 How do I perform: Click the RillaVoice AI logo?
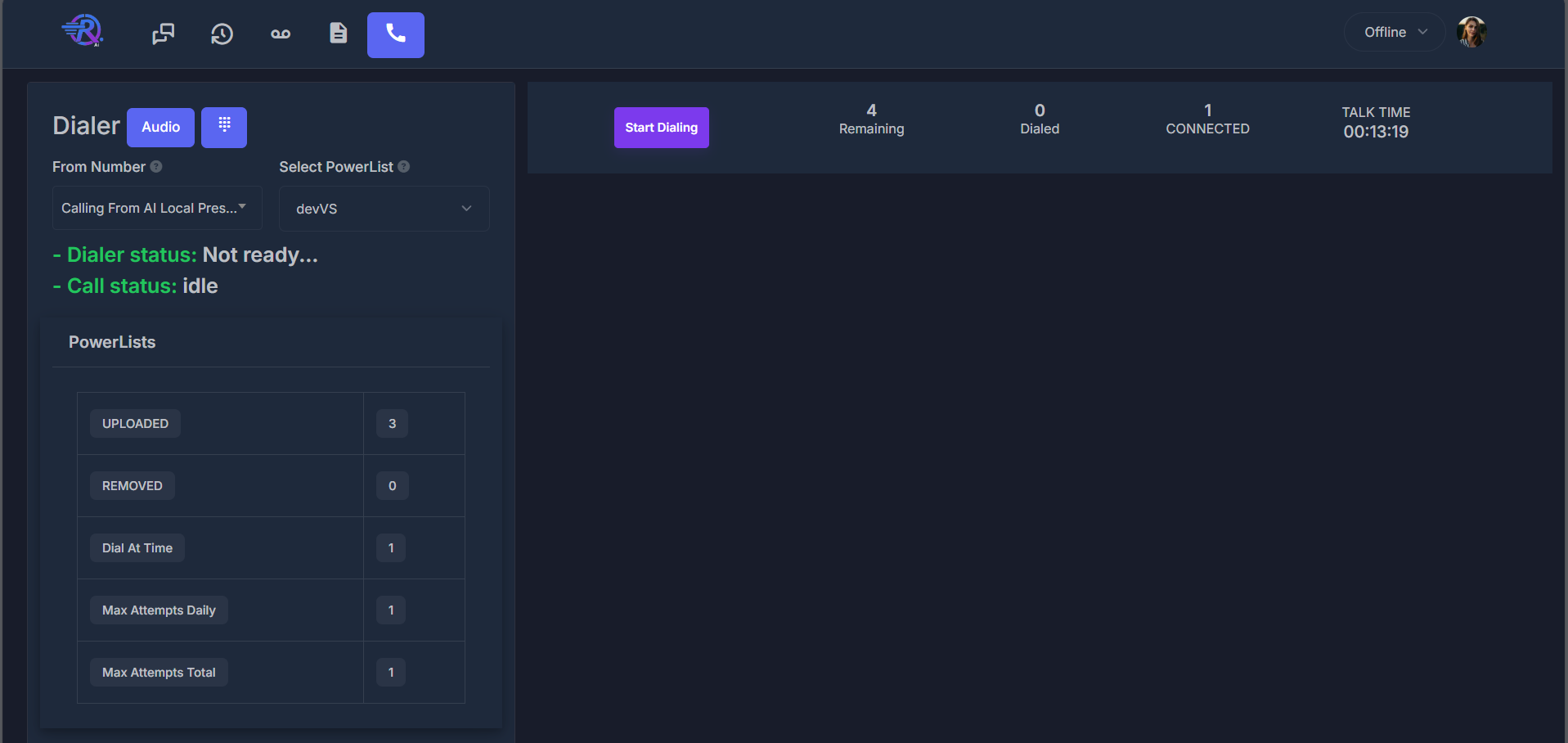83,30
